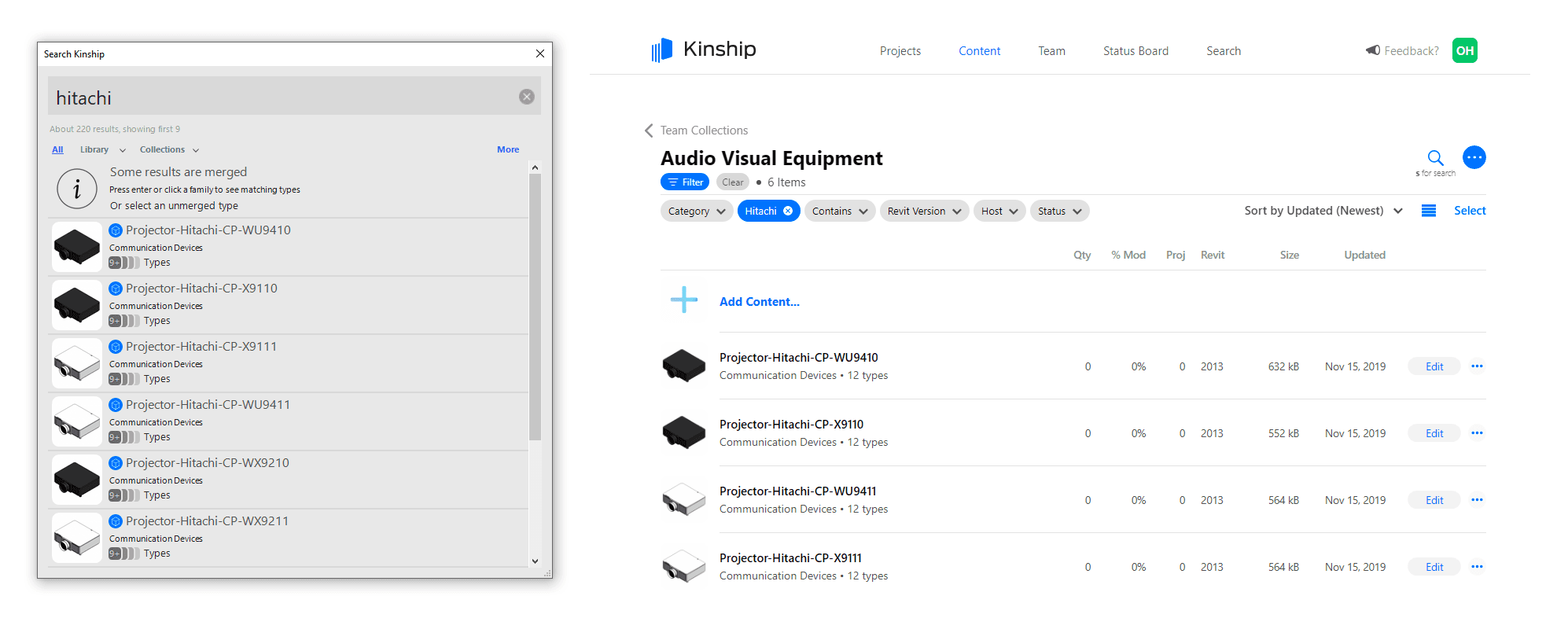Close the Search Kinship window

pos(540,53)
